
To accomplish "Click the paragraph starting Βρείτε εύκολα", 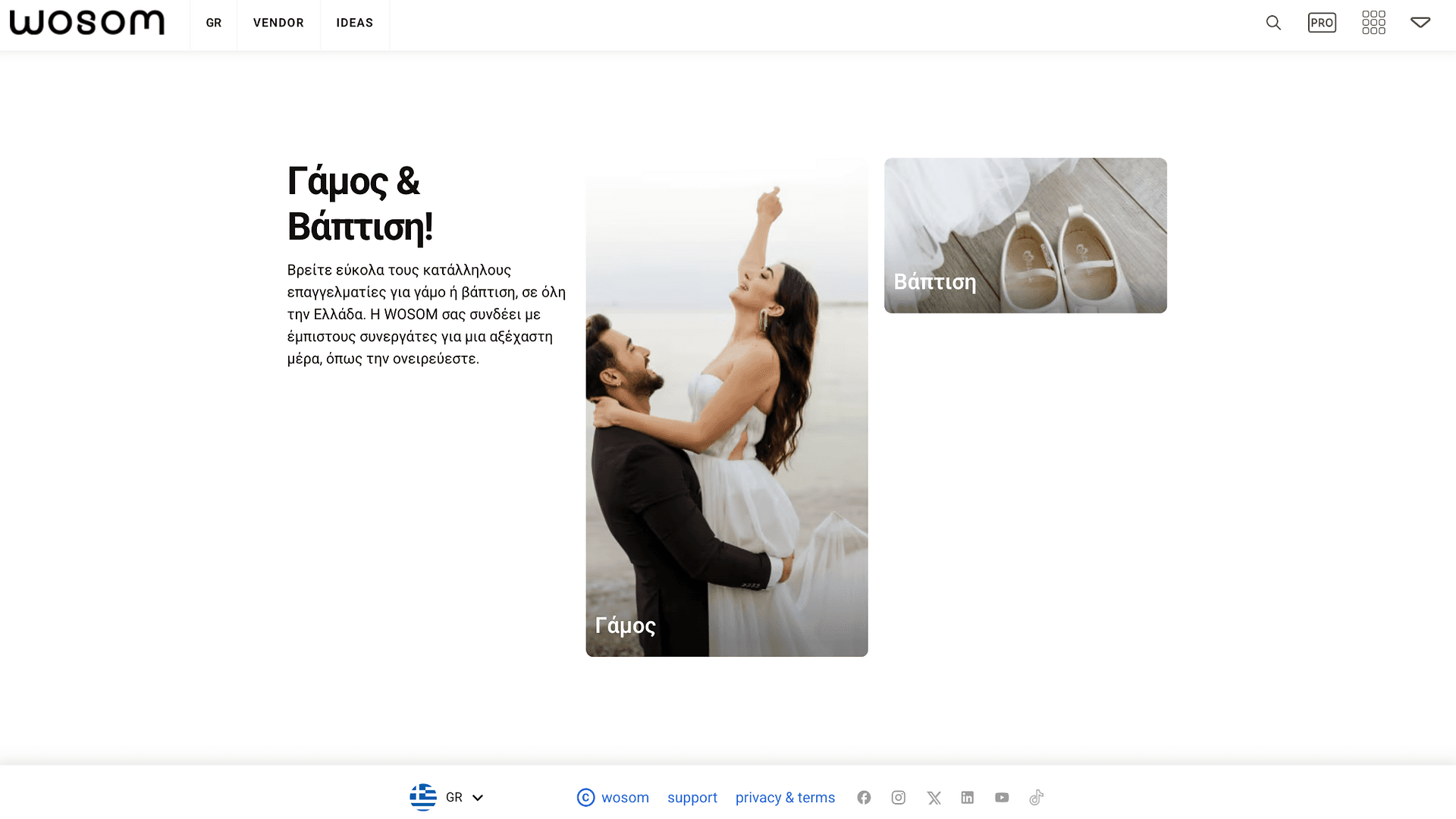I will (427, 314).
